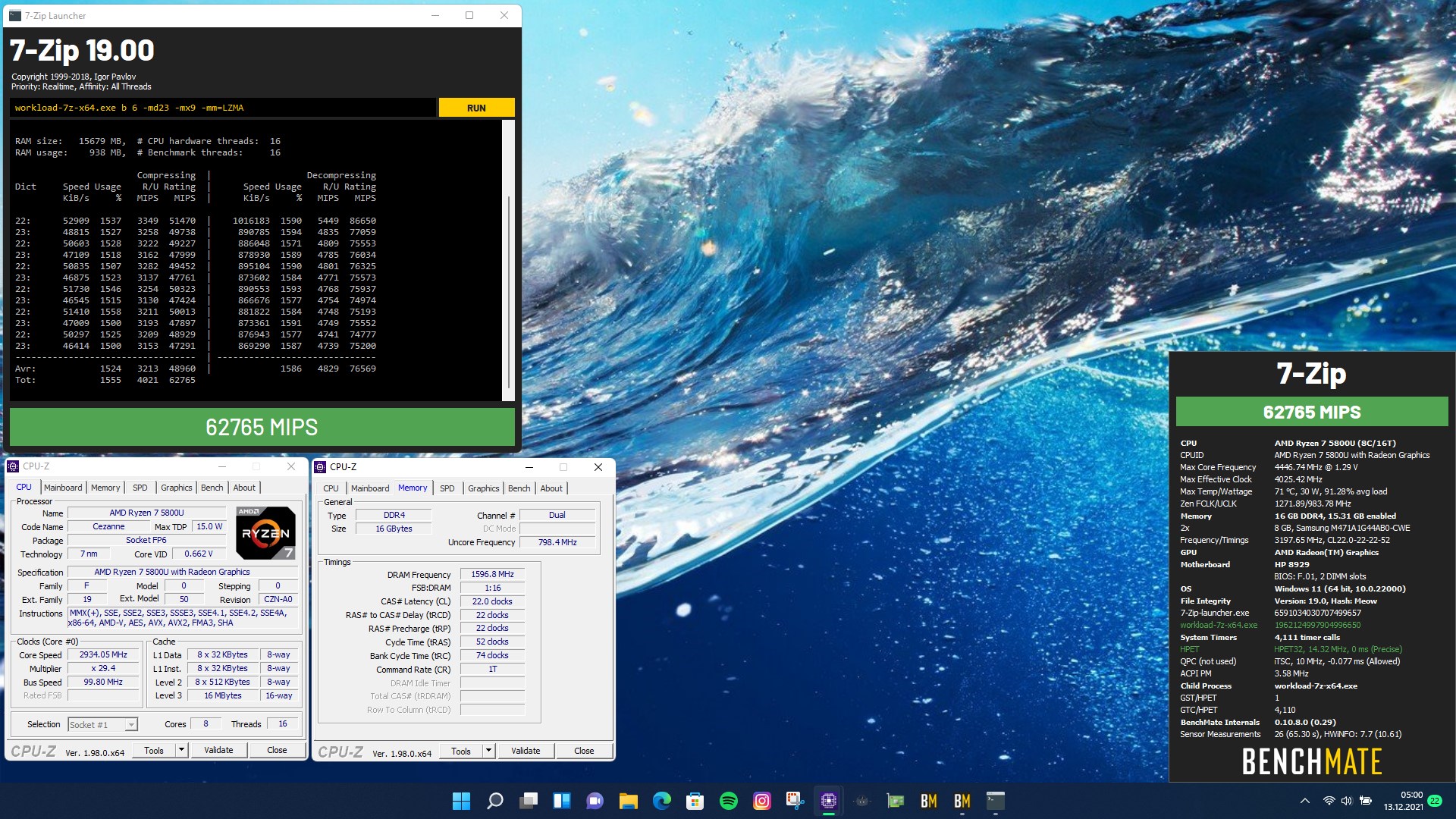Open Task View from the taskbar
This screenshot has height=819, width=1456.
(x=528, y=801)
